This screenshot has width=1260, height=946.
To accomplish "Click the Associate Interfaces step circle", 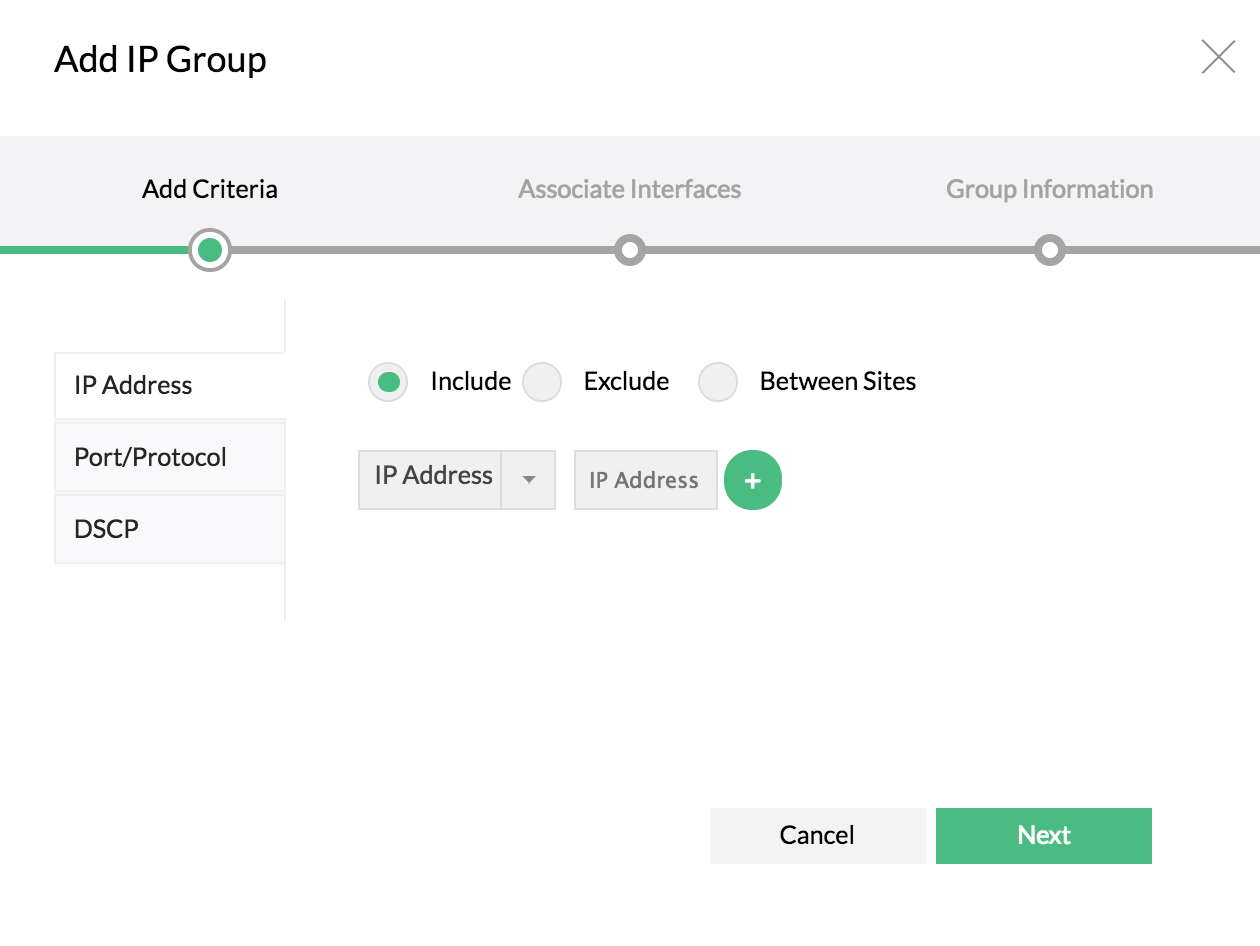I will click(x=629, y=250).
